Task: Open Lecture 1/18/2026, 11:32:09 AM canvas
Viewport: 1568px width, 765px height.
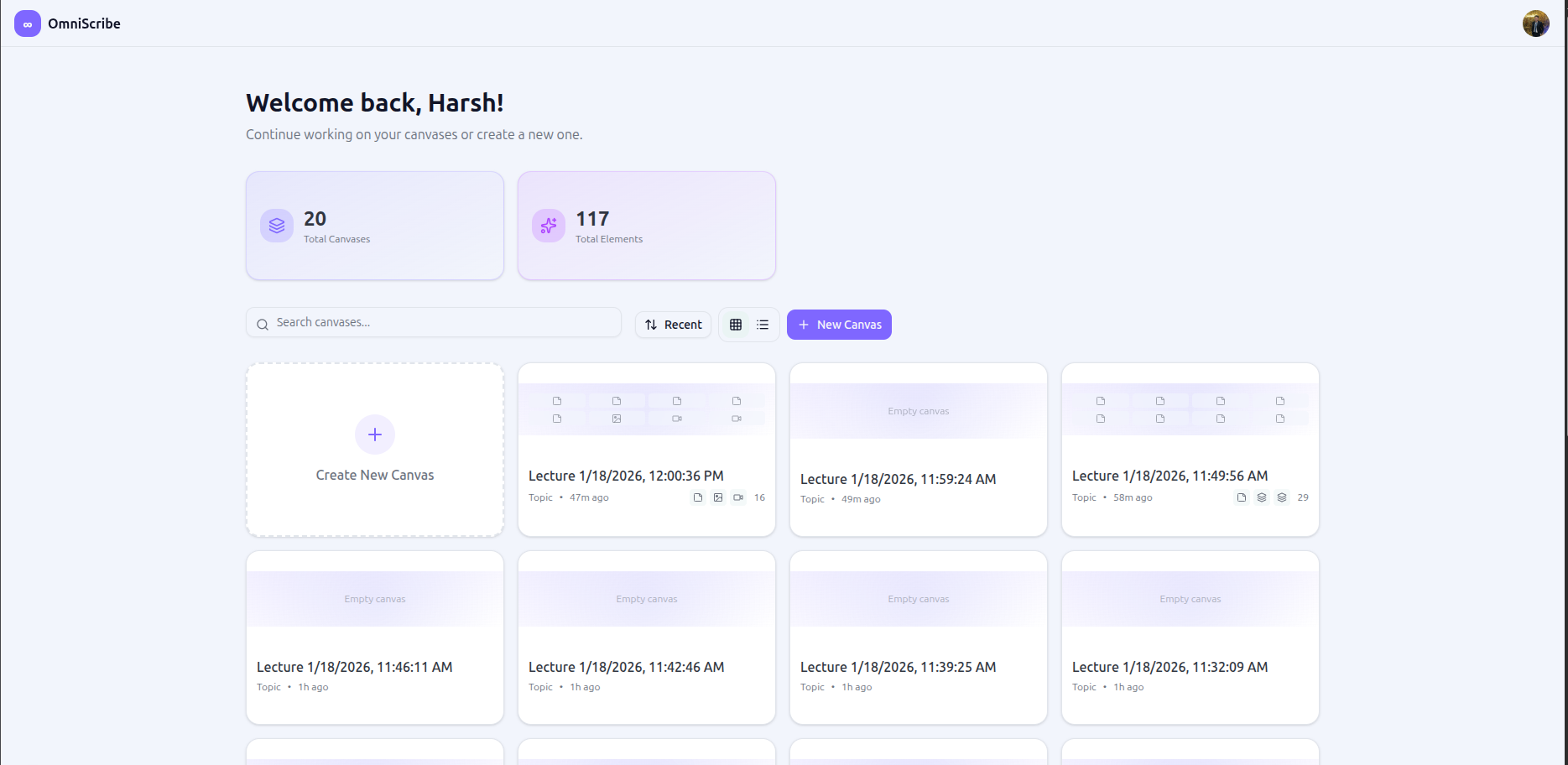Action: 1190,637
